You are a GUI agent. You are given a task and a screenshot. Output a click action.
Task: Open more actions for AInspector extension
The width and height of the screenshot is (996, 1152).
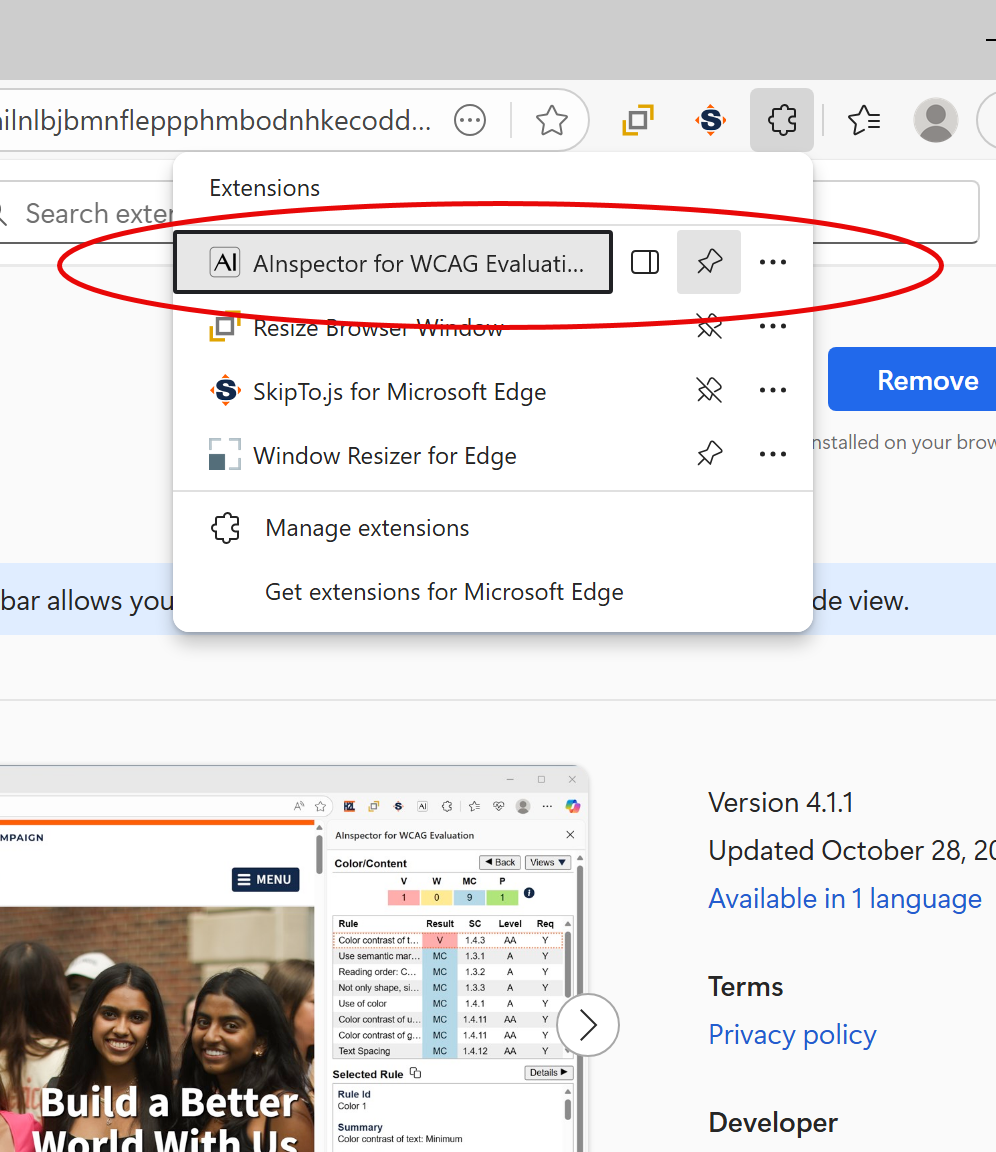pos(773,262)
